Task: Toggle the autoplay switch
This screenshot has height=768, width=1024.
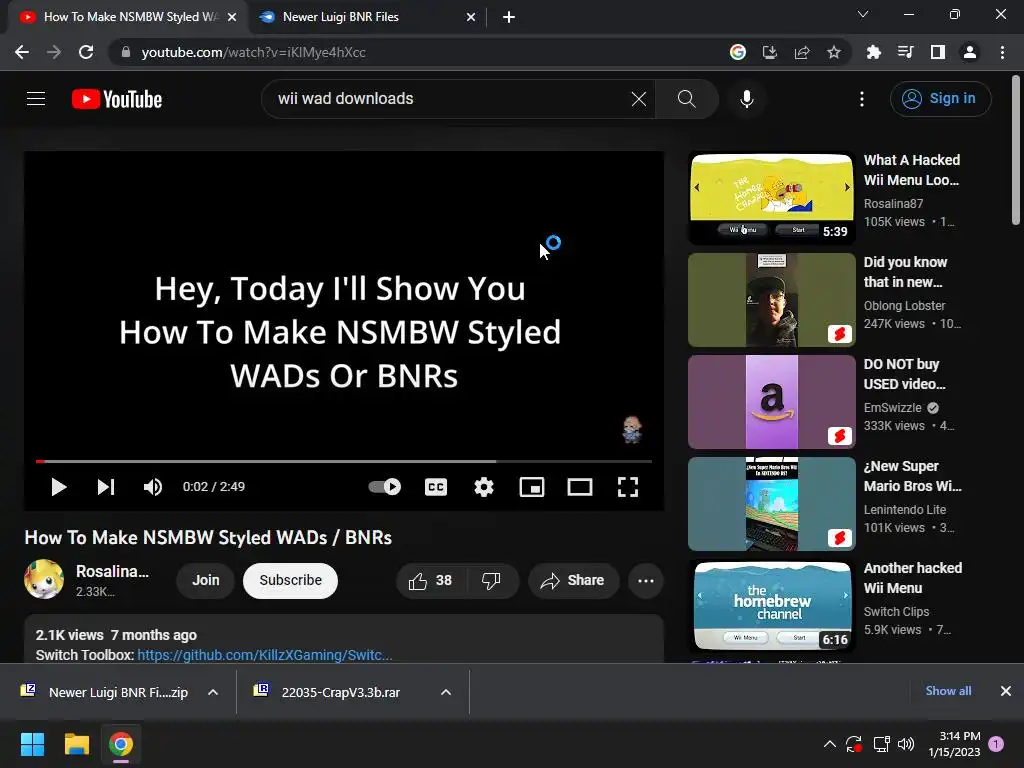Action: pos(385,487)
